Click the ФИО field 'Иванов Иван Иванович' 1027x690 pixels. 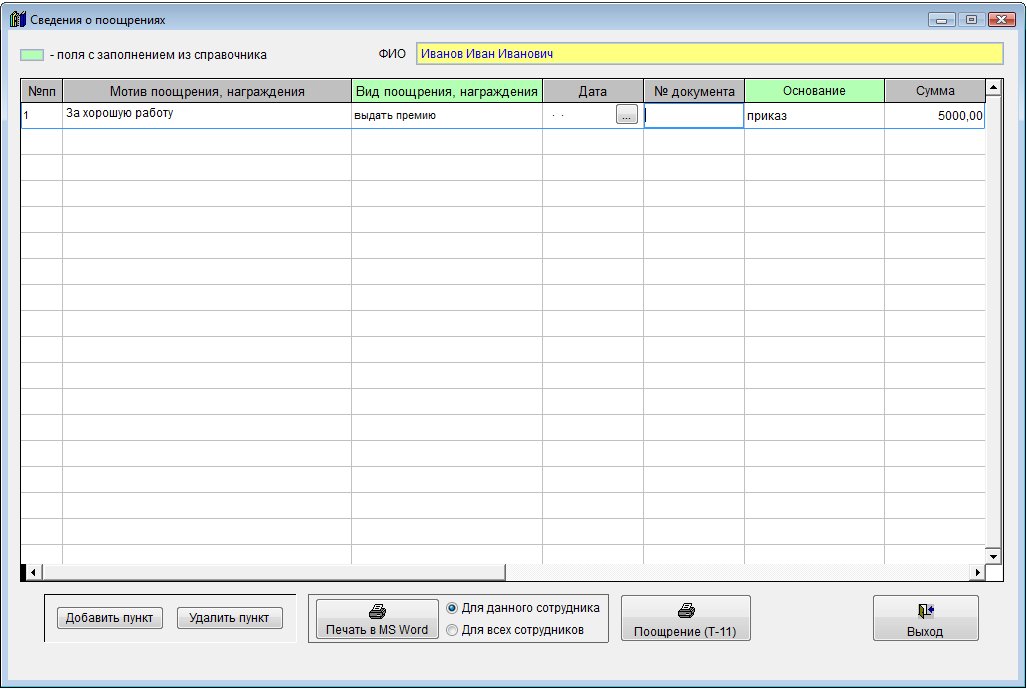pyautogui.click(x=709, y=54)
